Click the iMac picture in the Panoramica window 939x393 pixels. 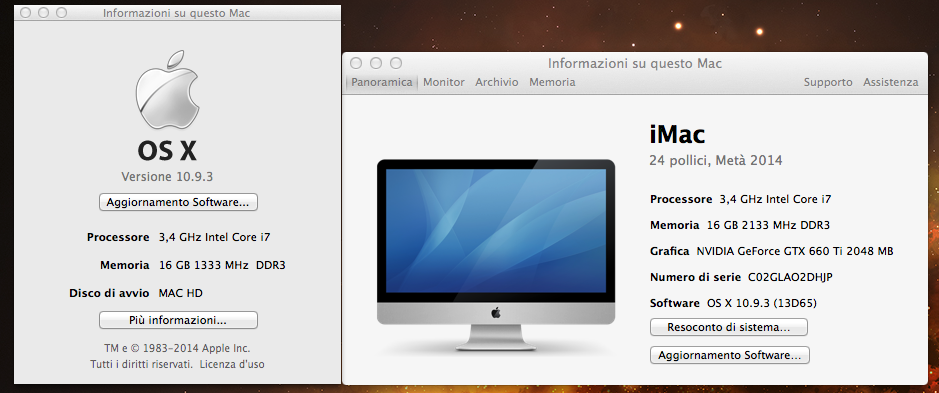click(x=496, y=255)
